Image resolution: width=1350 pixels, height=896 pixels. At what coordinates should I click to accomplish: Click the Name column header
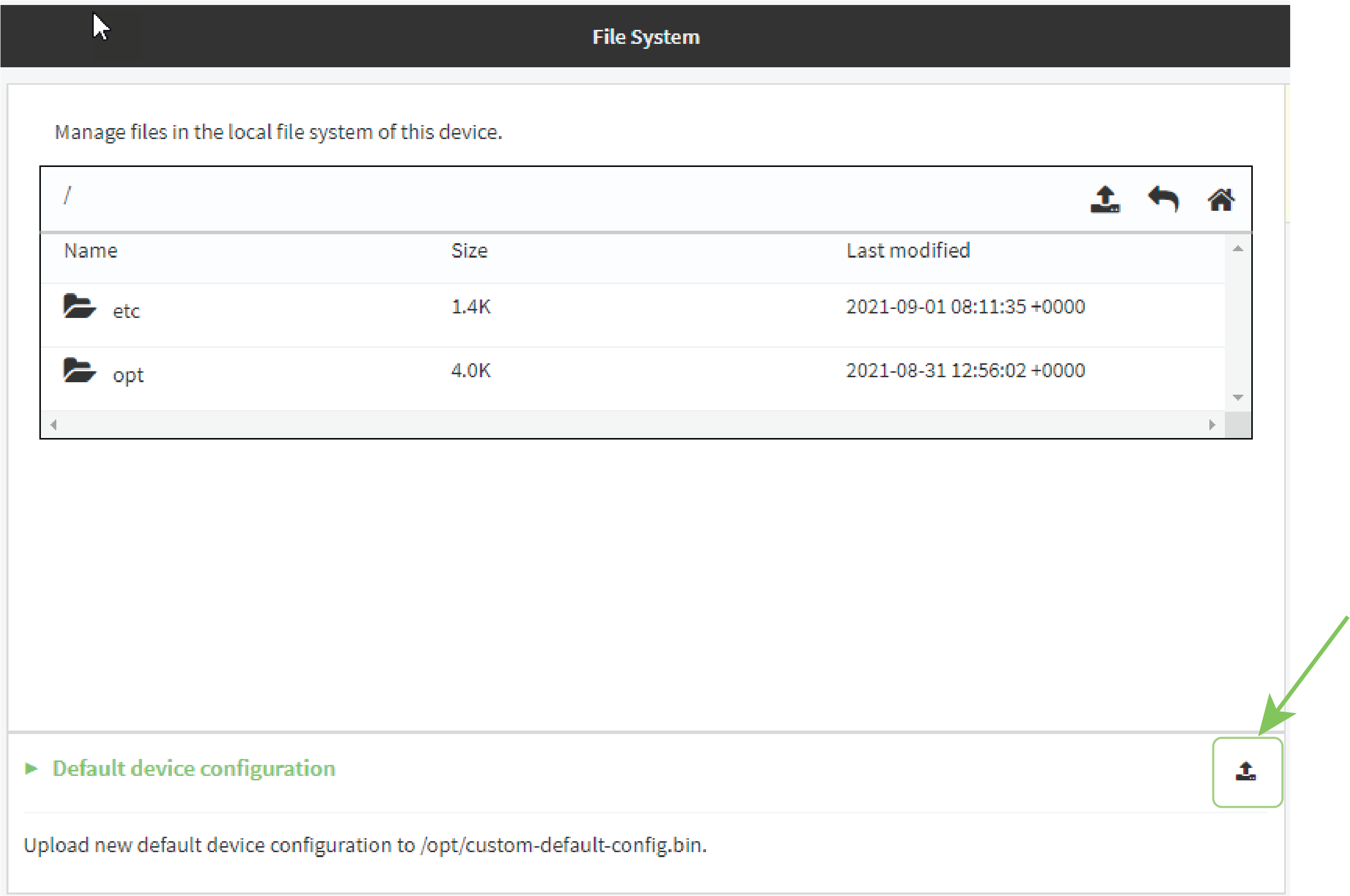(90, 251)
